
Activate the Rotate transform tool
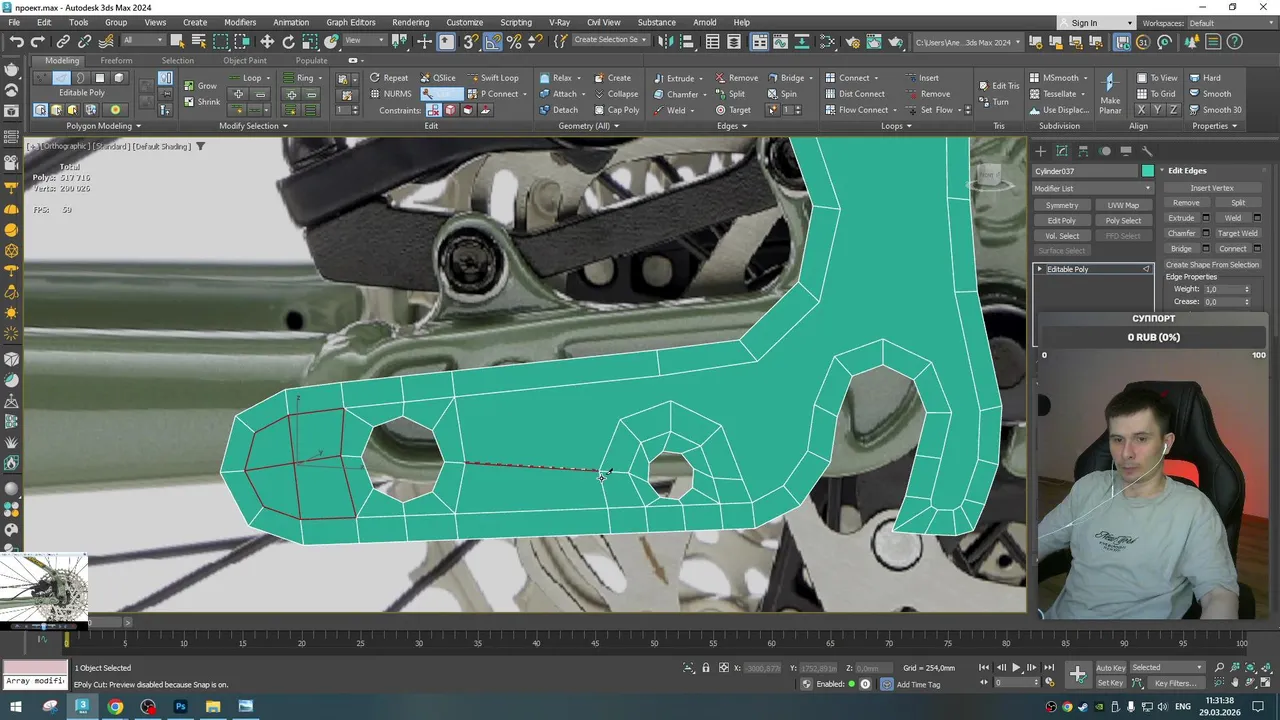(x=289, y=42)
